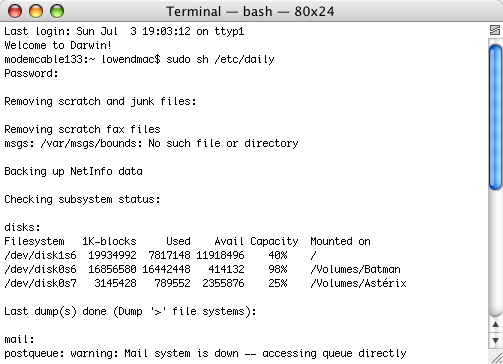Minimize the Terminal with yellow button
This screenshot has height=364, width=503.
[36, 11]
